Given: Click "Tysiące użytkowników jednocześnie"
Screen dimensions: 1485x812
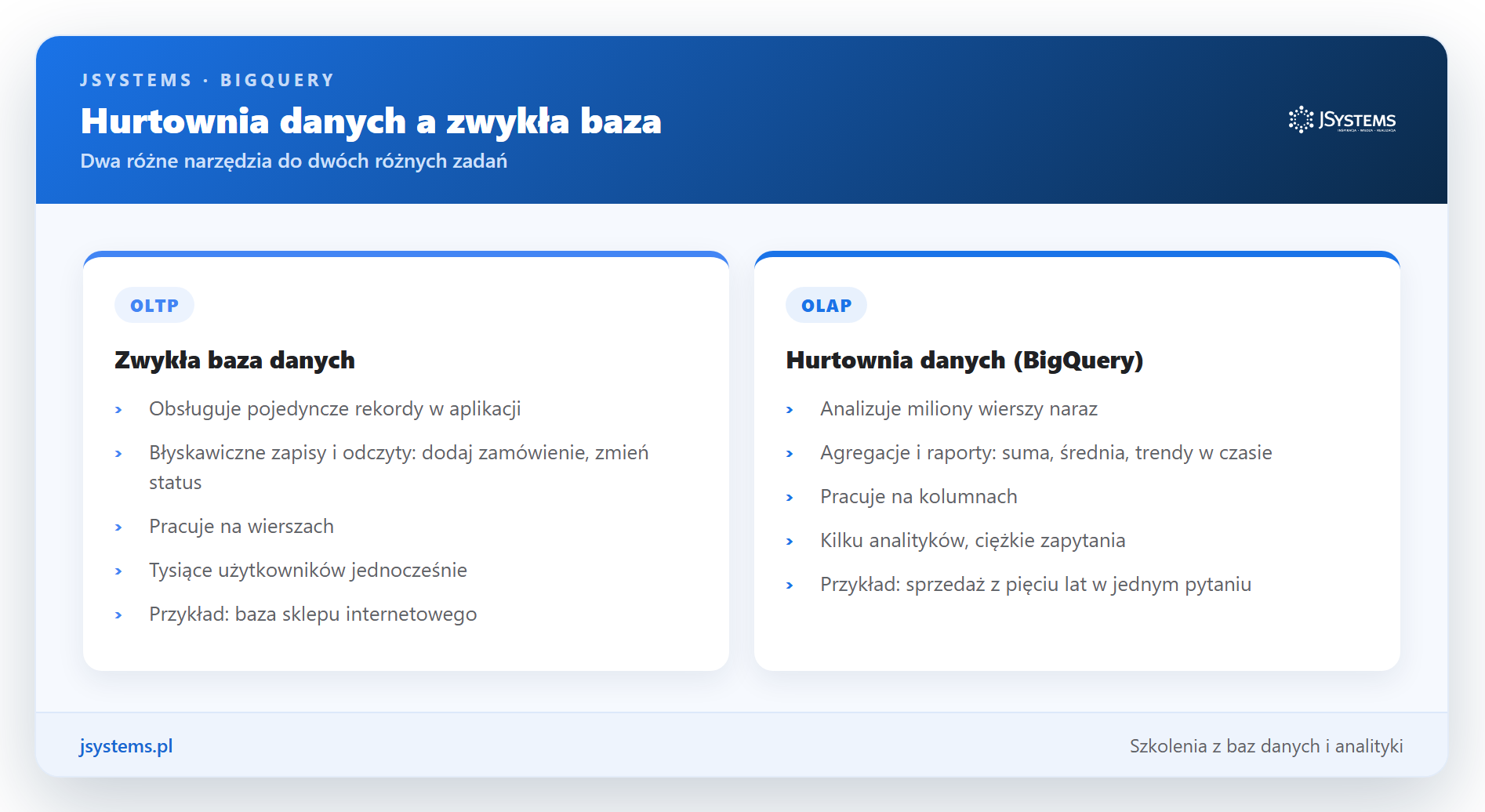Looking at the screenshot, I should (x=308, y=571).
